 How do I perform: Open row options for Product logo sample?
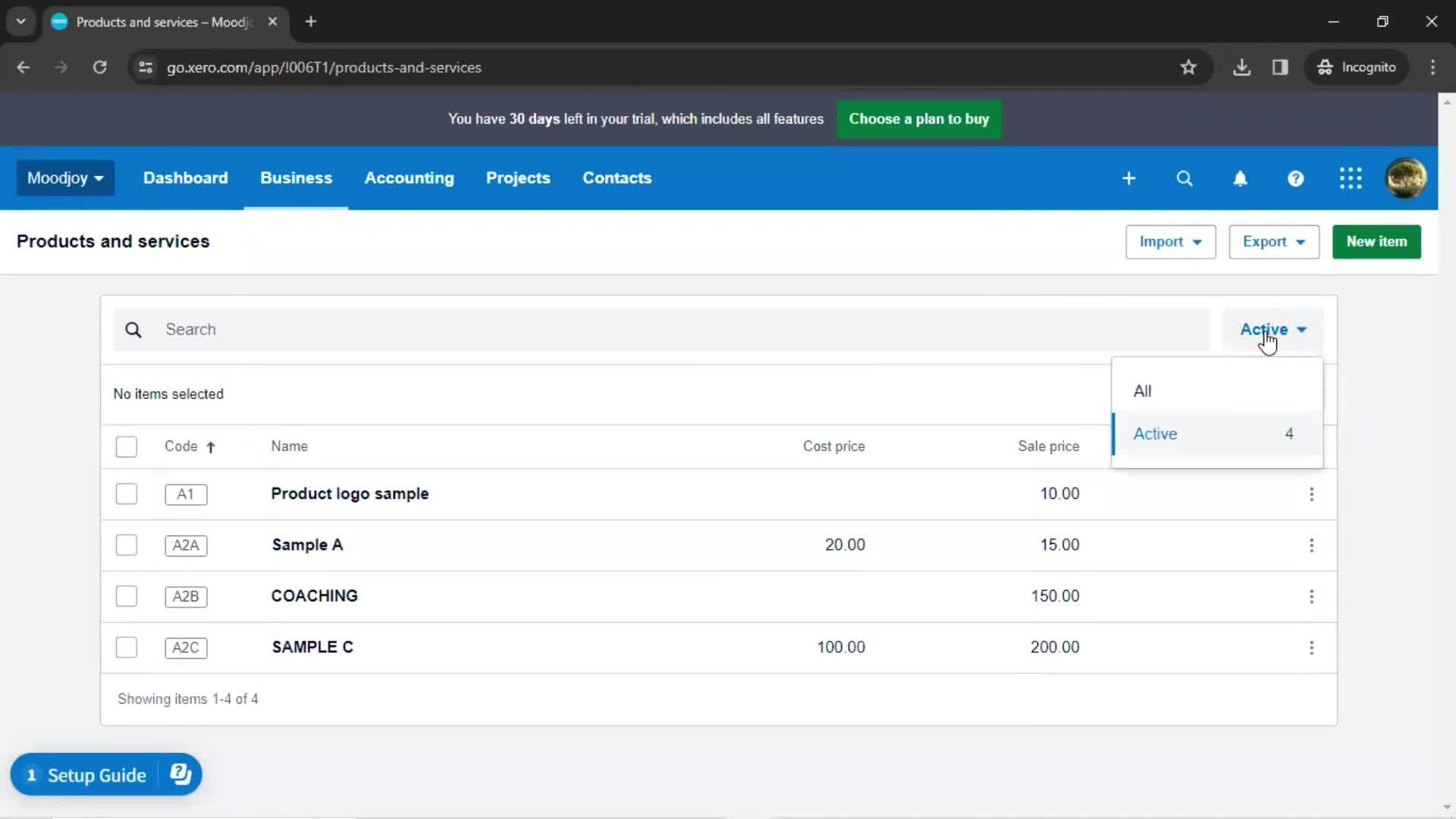tap(1311, 494)
